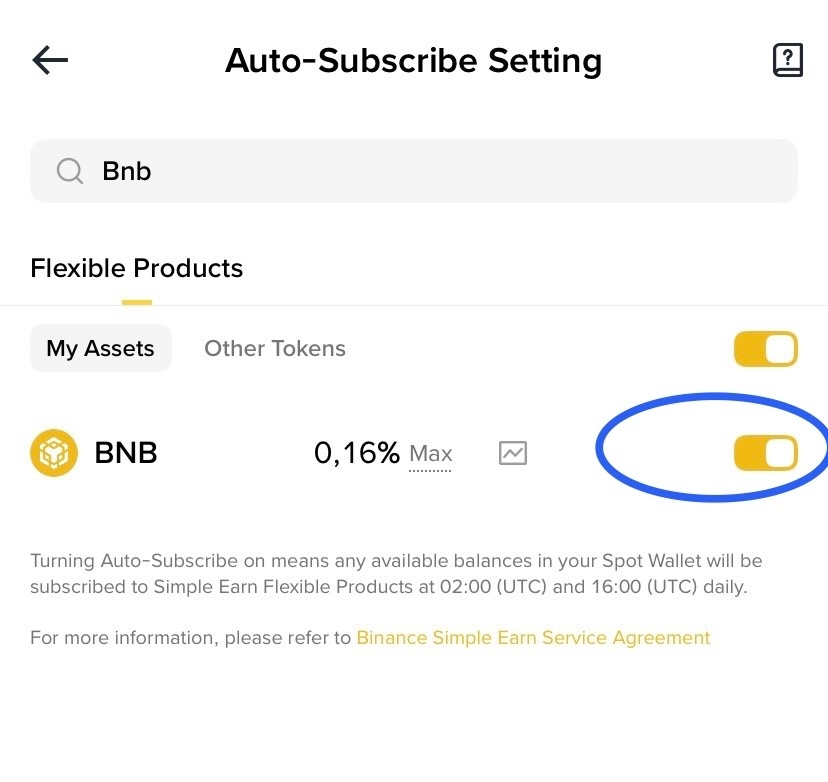
Task: Click the "For more information" text
Action: pos(190,637)
